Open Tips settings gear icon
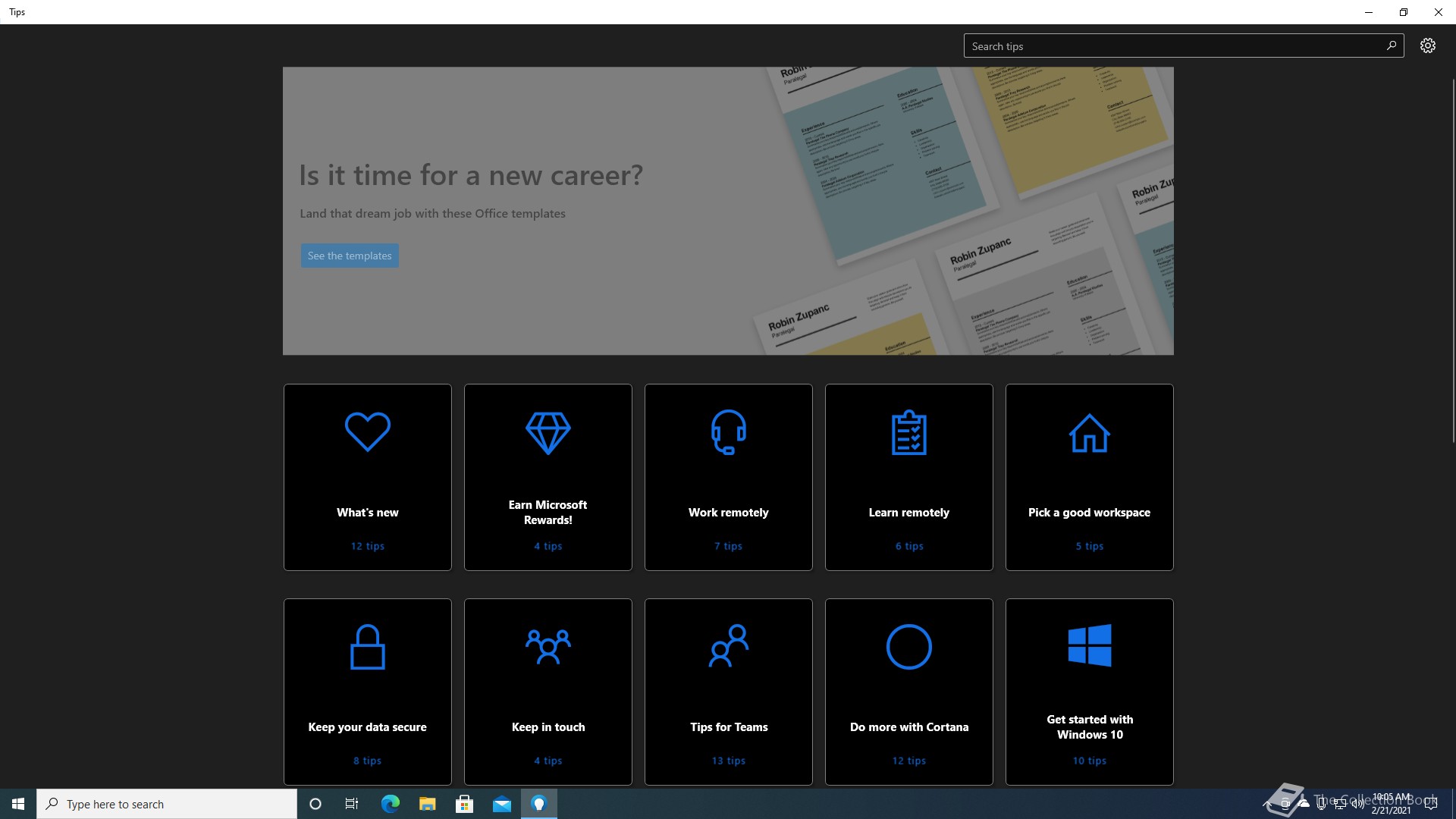 point(1428,45)
